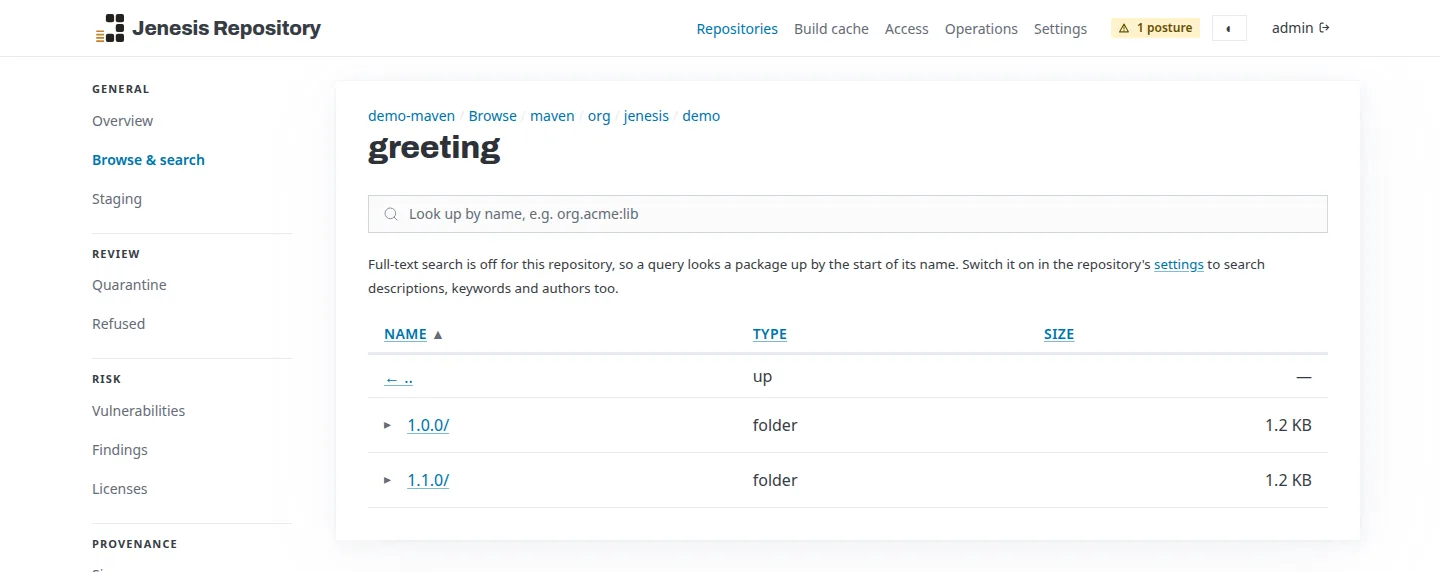This screenshot has height=572, width=1440.
Task: Go to jenesis breadcrumb
Action: (x=646, y=116)
